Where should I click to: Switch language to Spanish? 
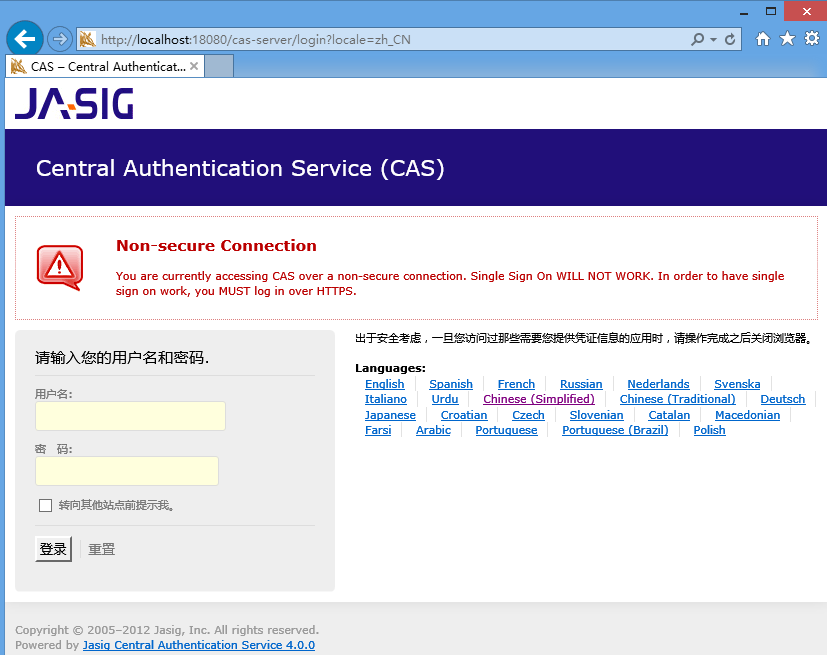(451, 384)
